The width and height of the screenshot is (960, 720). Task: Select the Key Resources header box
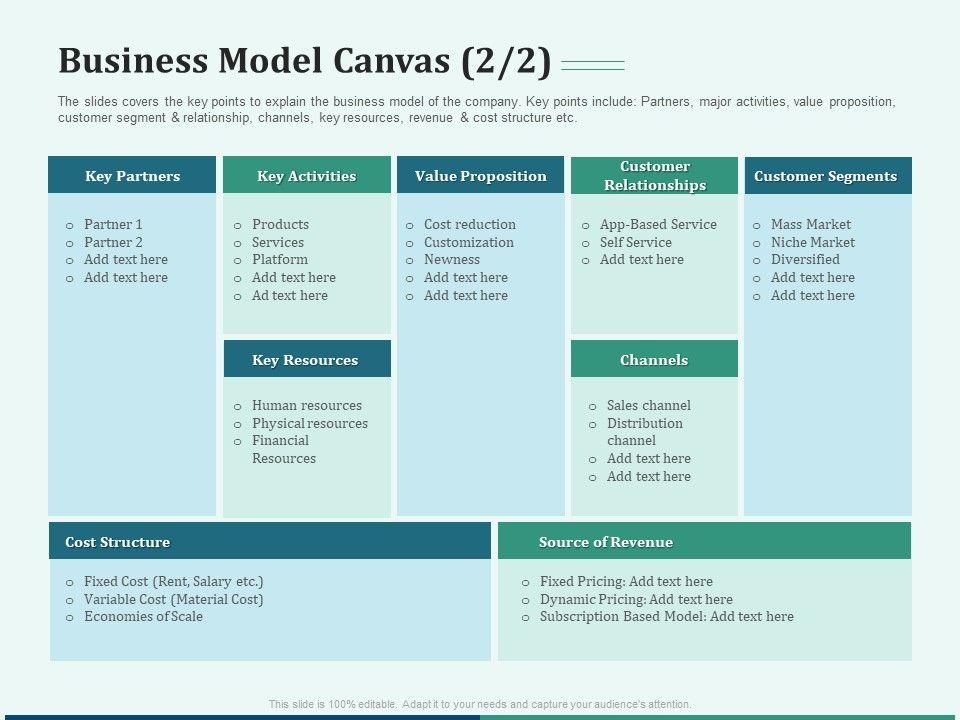click(x=306, y=360)
